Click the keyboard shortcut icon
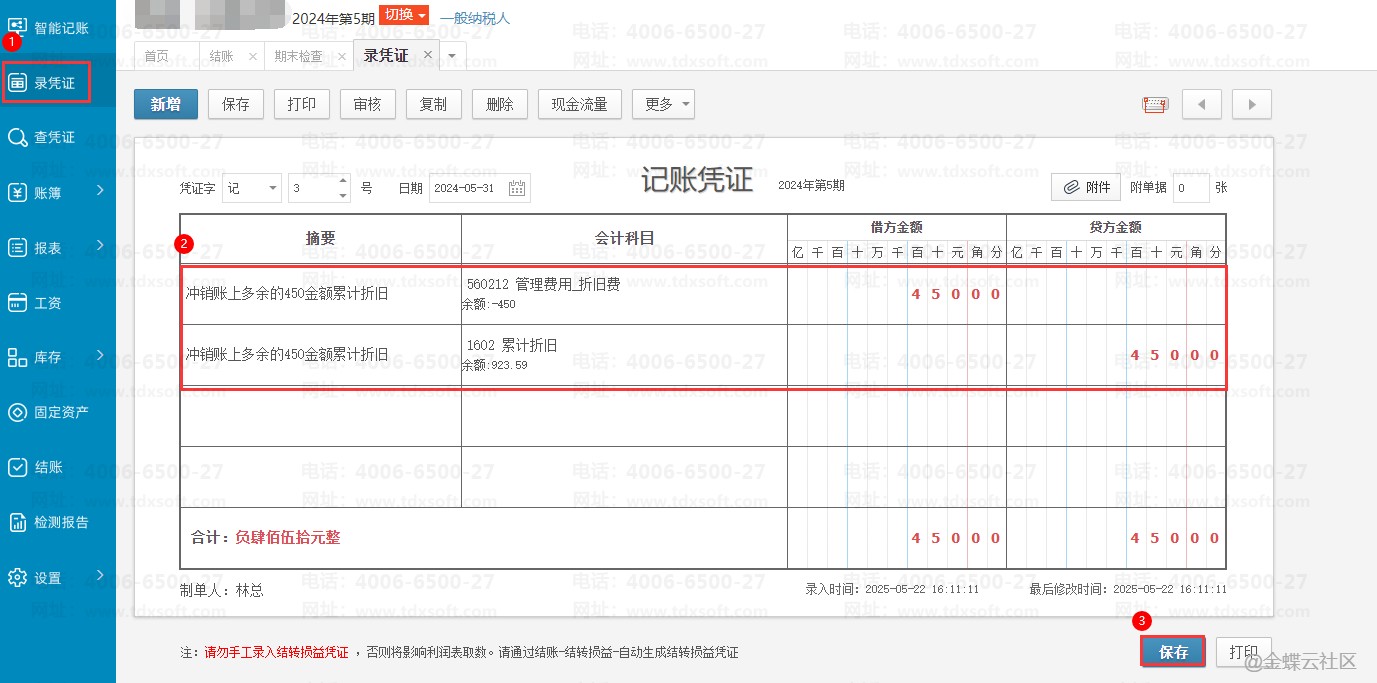The width and height of the screenshot is (1377, 683). click(1155, 104)
